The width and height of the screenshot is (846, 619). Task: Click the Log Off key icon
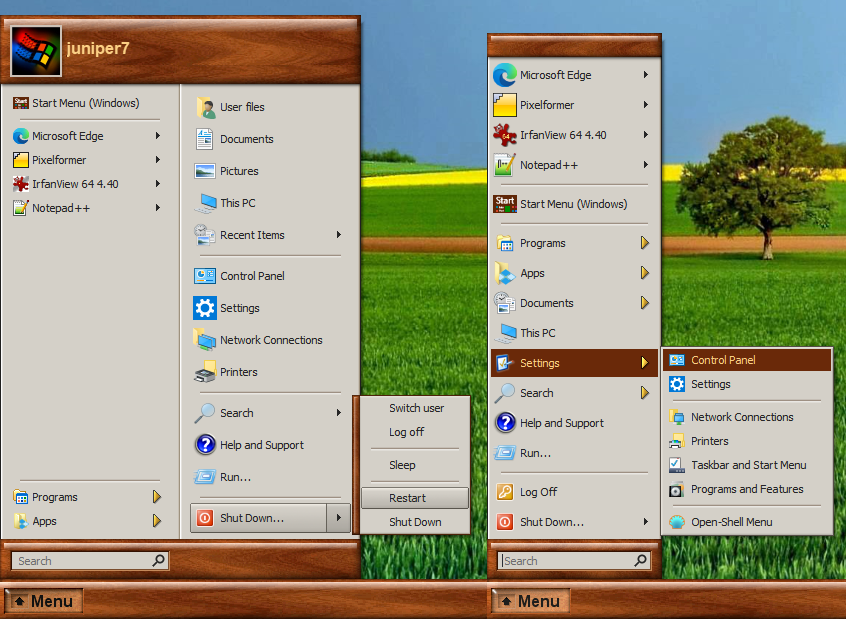(x=505, y=492)
